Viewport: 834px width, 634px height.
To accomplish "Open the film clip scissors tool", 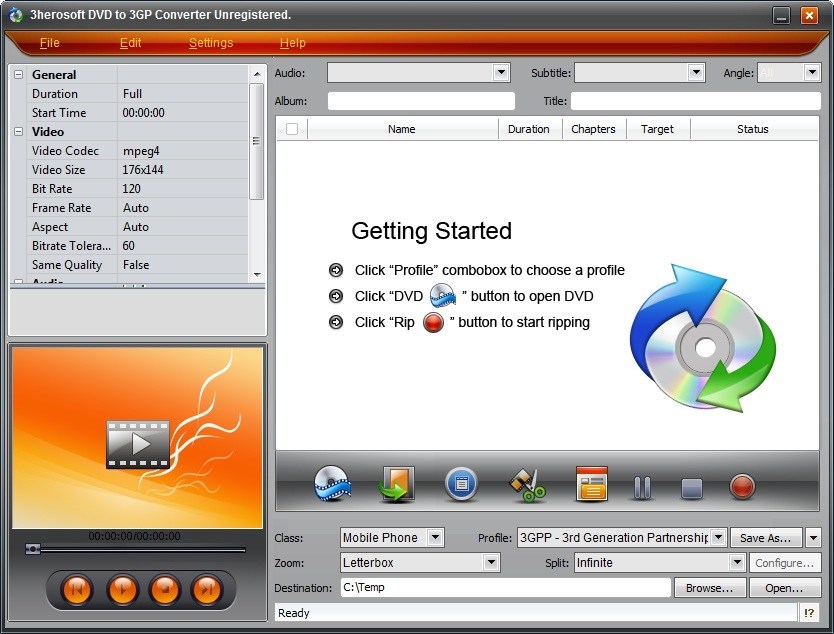I will [x=527, y=485].
